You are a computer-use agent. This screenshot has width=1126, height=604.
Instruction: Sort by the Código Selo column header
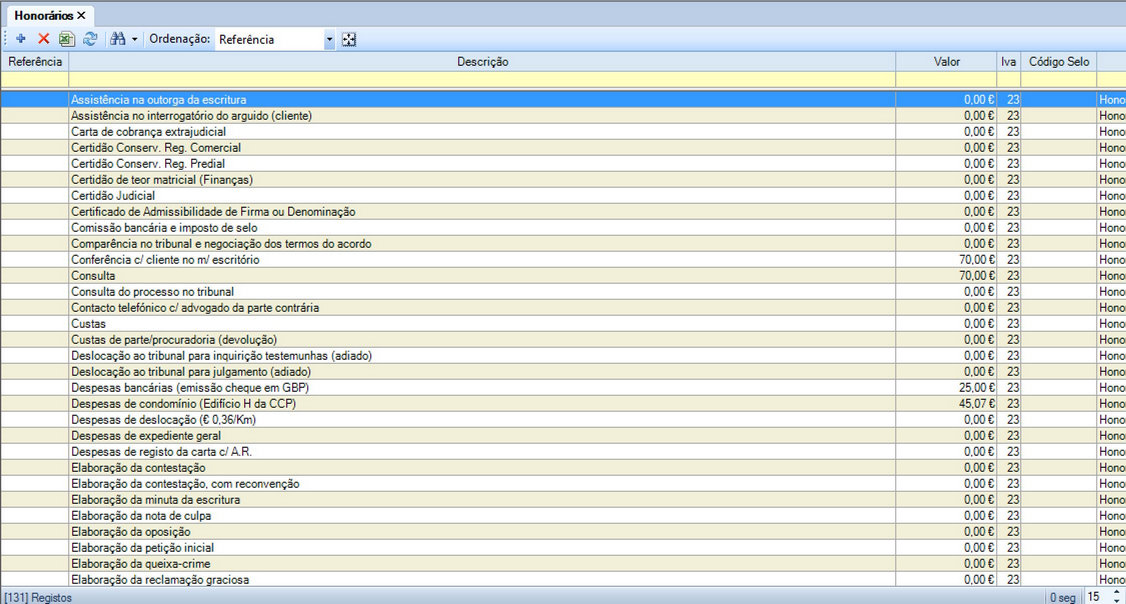[1058, 62]
